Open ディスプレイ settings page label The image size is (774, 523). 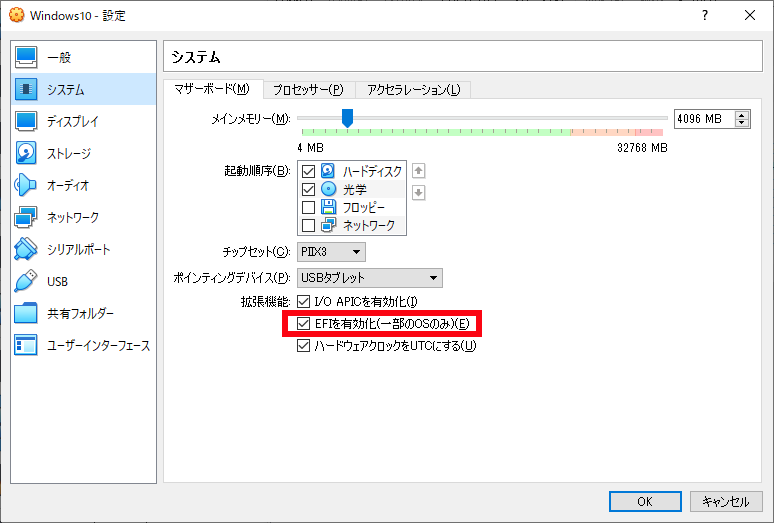73,121
